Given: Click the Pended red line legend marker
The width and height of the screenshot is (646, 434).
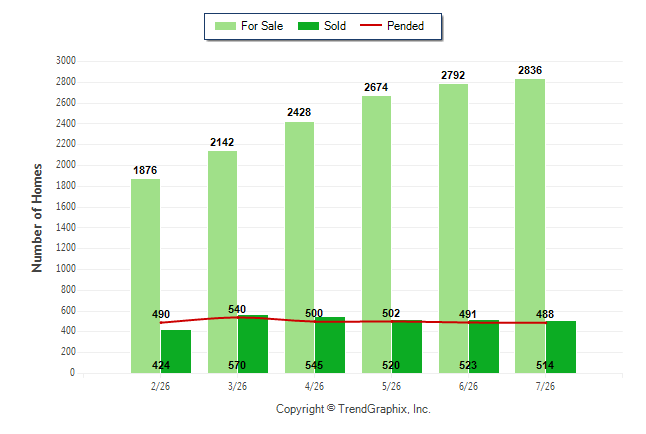Looking at the screenshot, I should click(371, 26).
